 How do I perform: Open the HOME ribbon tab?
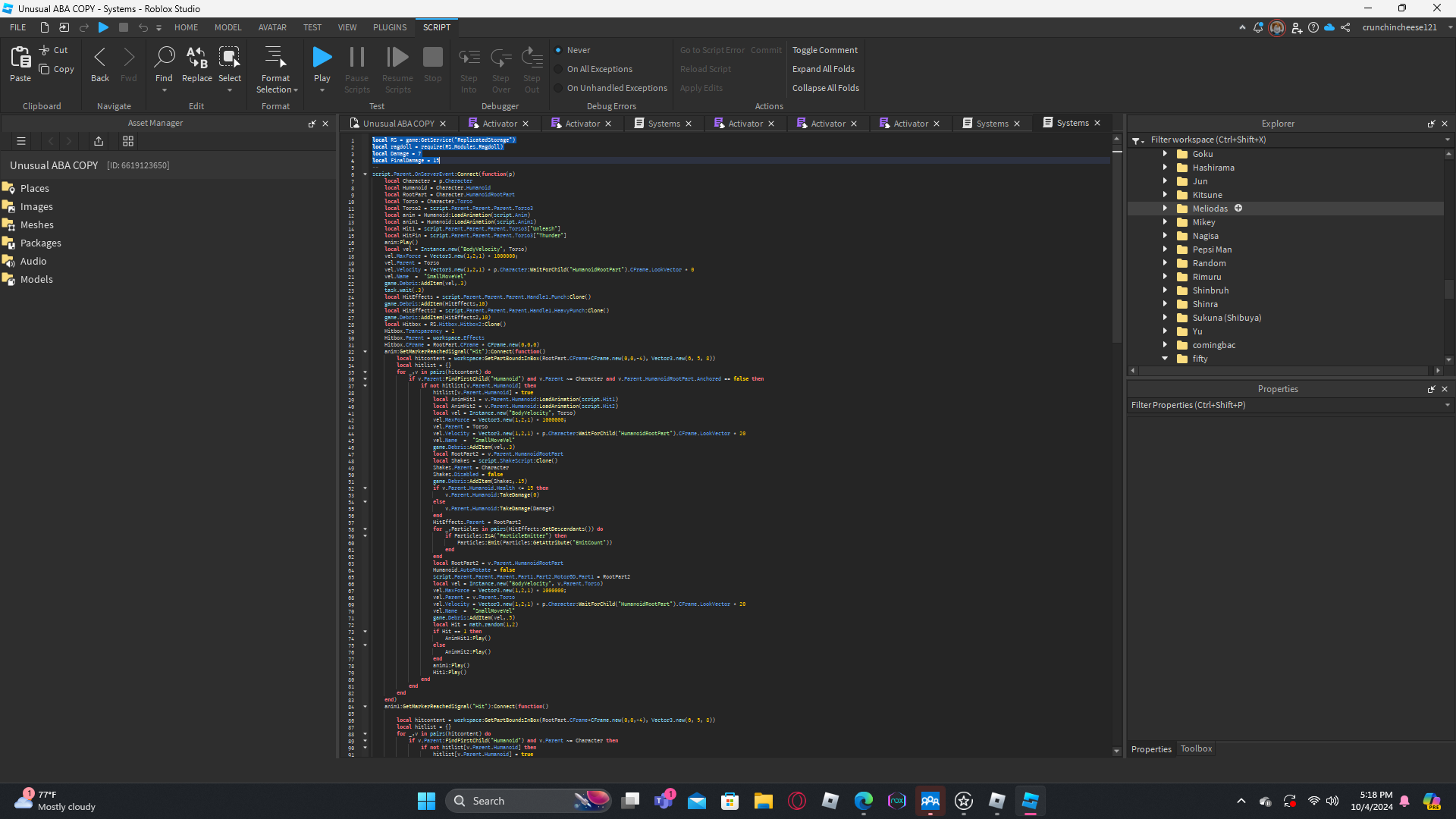[x=186, y=27]
